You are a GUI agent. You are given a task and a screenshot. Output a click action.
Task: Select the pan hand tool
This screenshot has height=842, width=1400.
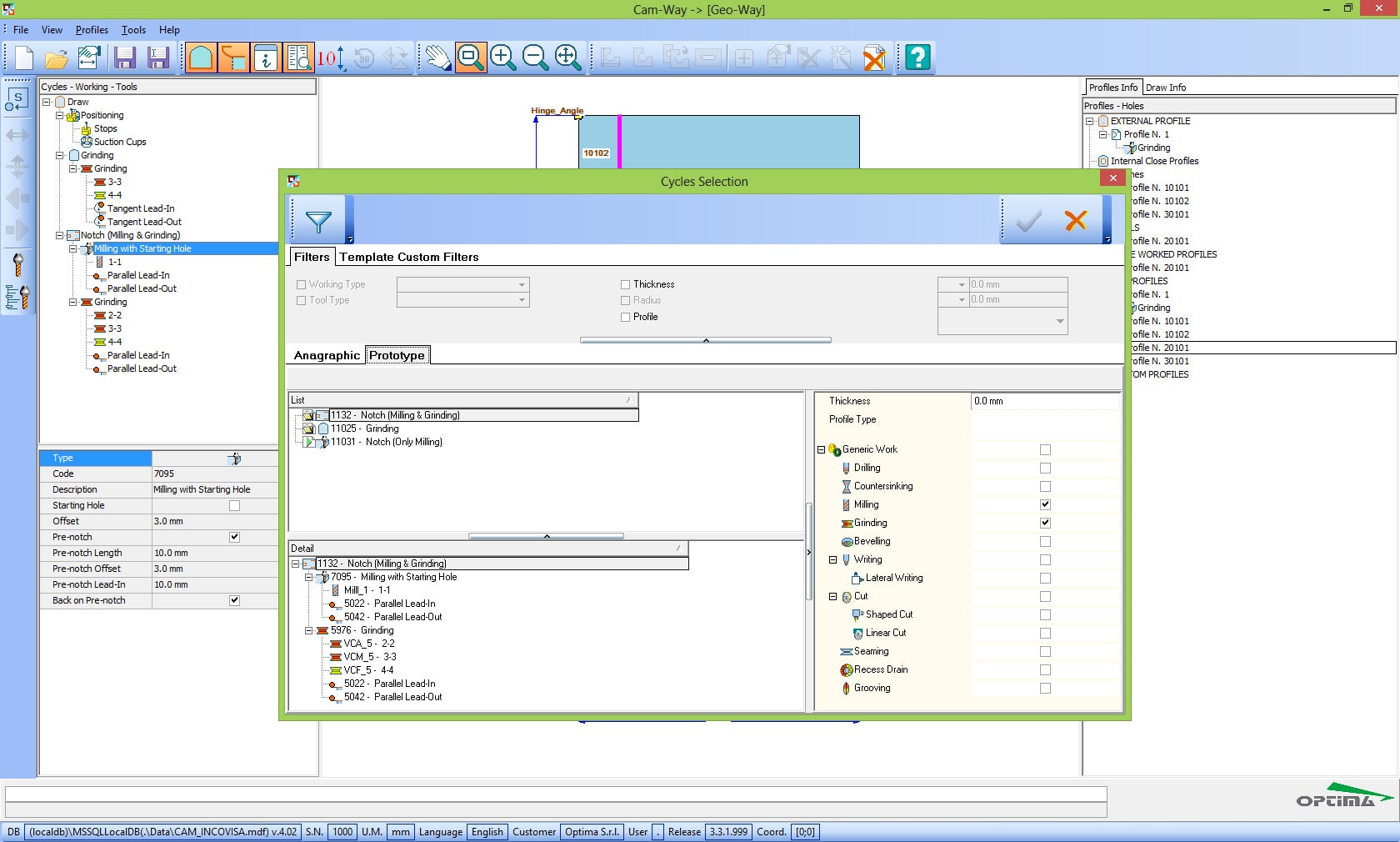(x=437, y=58)
